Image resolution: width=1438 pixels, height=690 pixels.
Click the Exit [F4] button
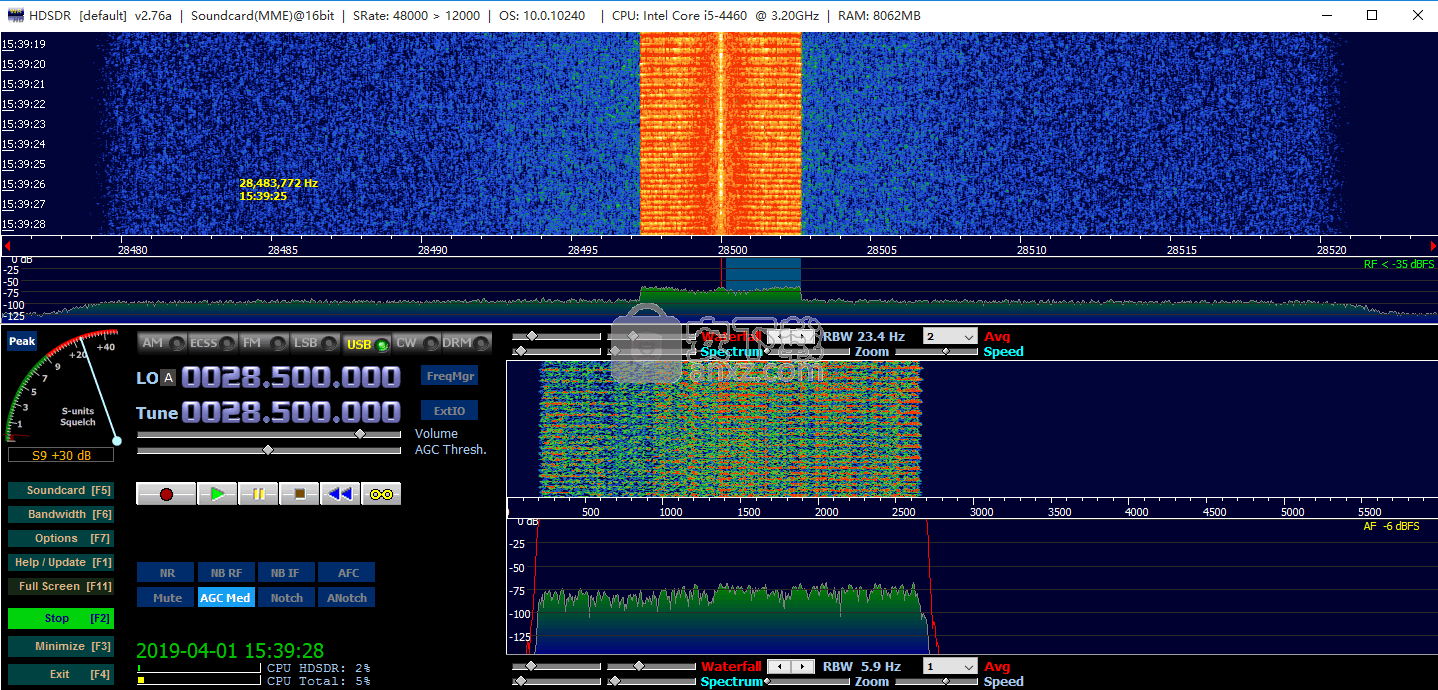point(60,675)
